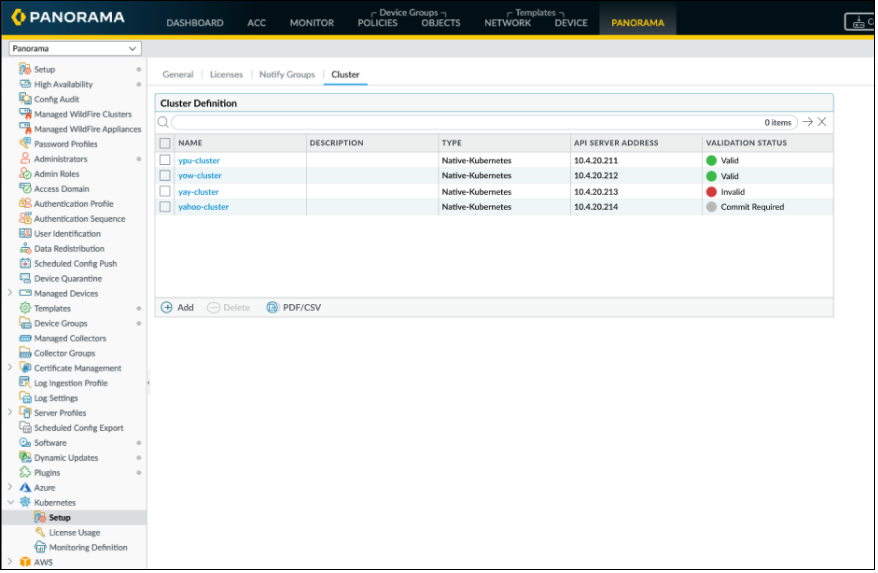Screen dimensions: 878x573
Task: Click the search arrow next to items count
Action: coord(807,122)
